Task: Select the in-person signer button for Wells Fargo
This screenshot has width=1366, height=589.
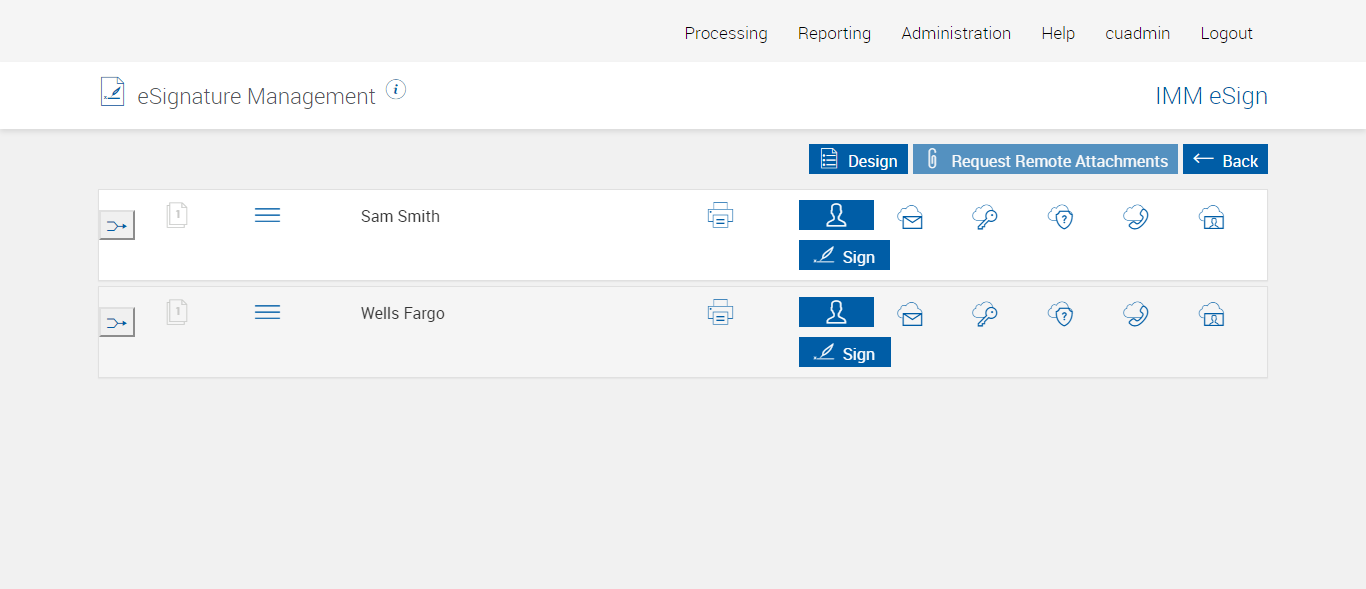Action: point(836,312)
